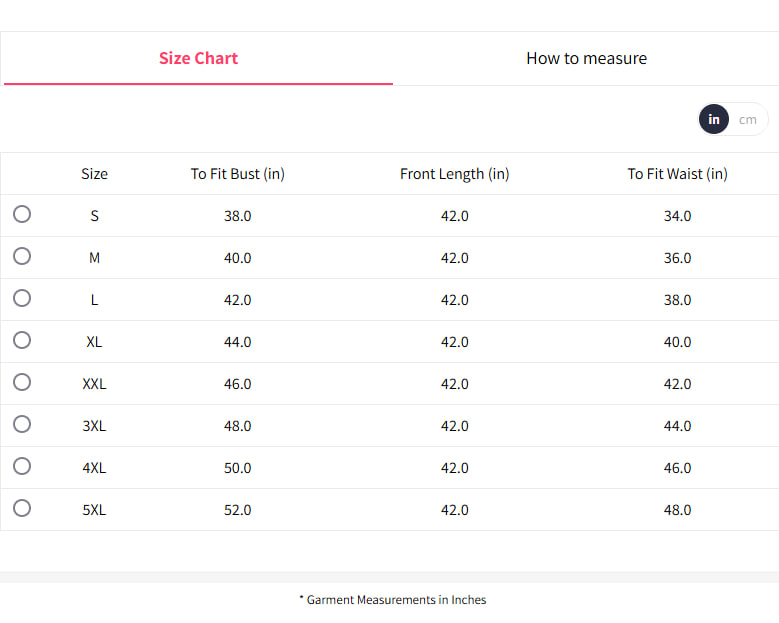Select size XL radio button

(x=22, y=340)
